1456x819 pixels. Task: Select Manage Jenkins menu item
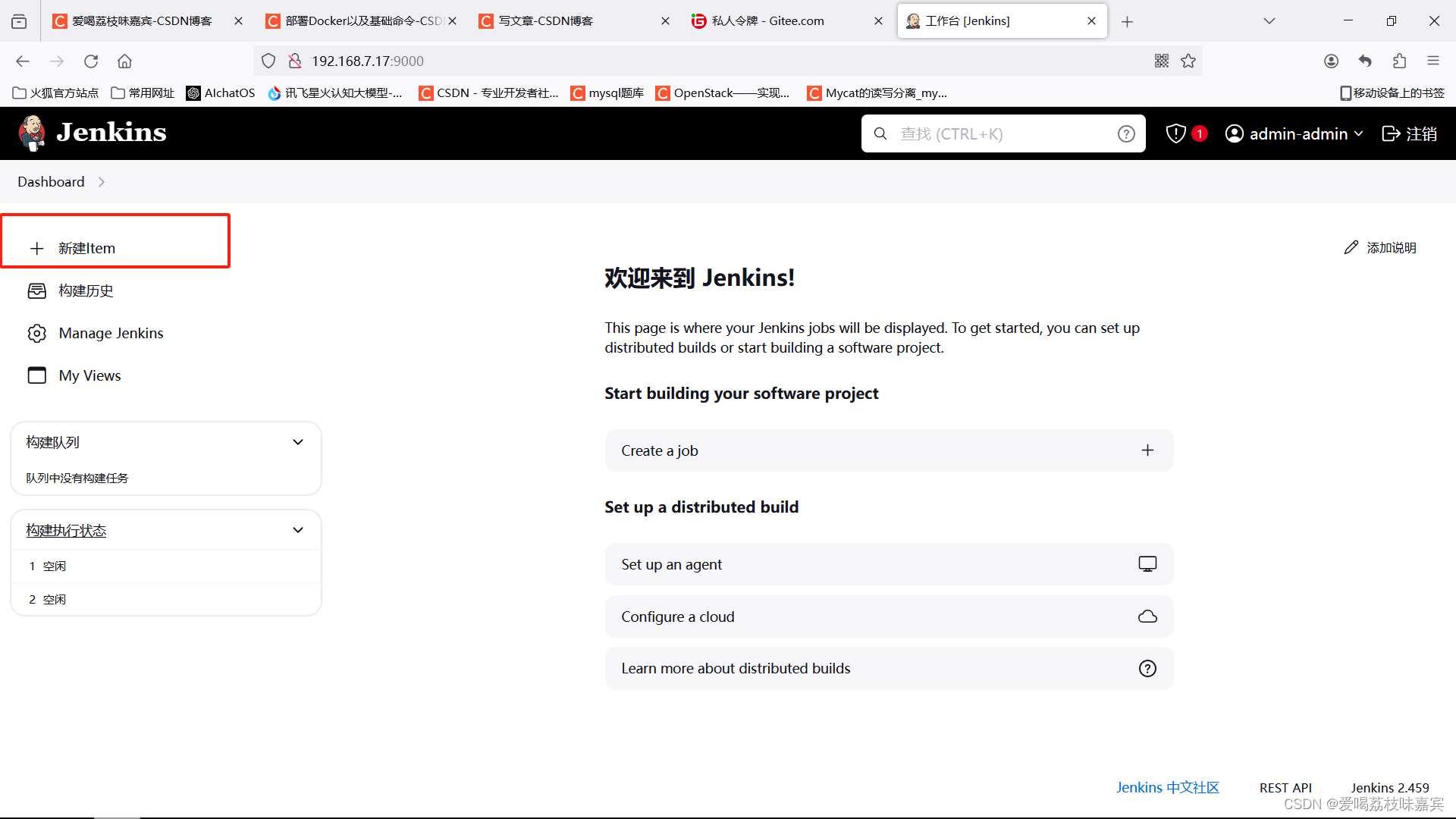111,332
